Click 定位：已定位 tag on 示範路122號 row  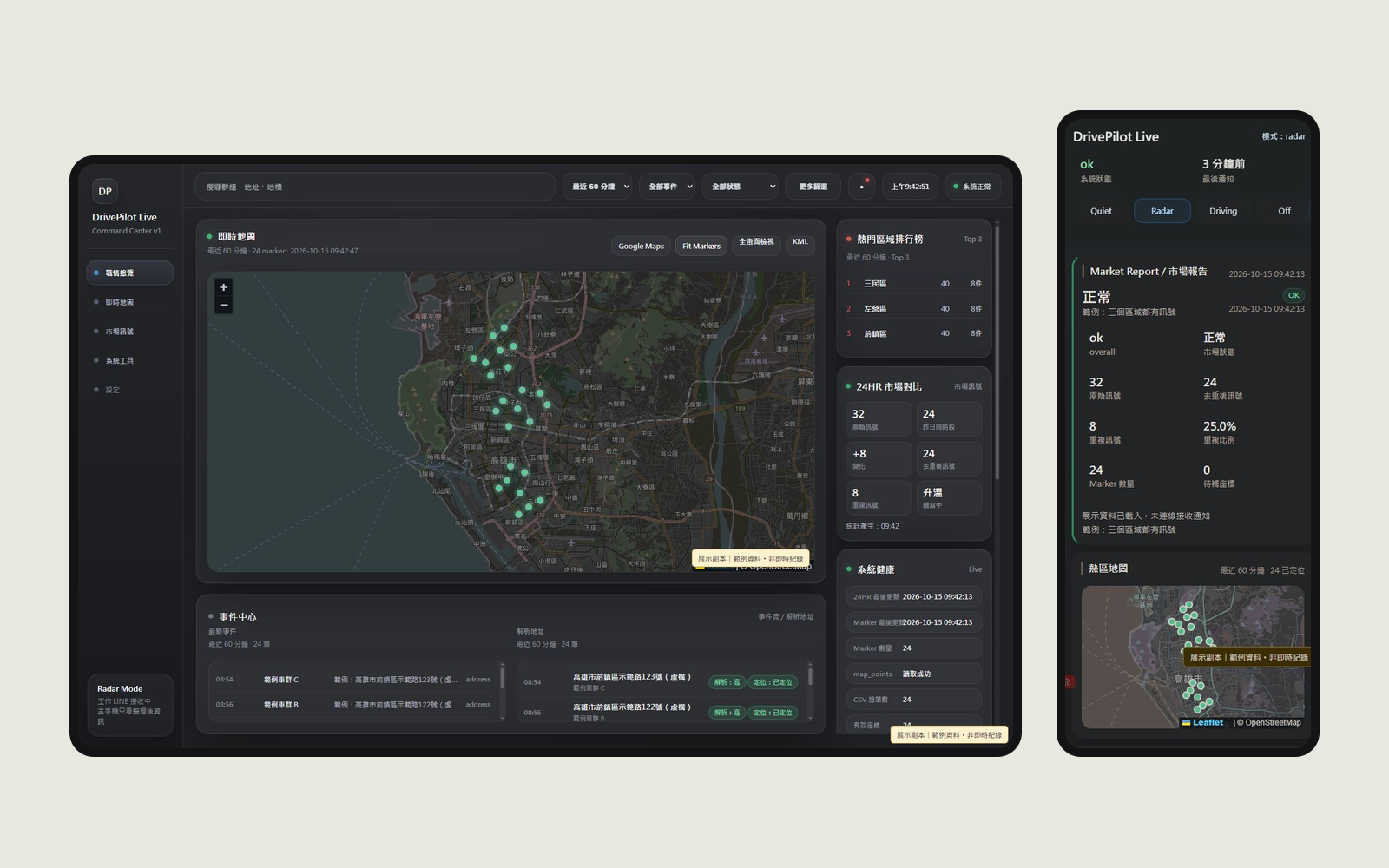[773, 713]
